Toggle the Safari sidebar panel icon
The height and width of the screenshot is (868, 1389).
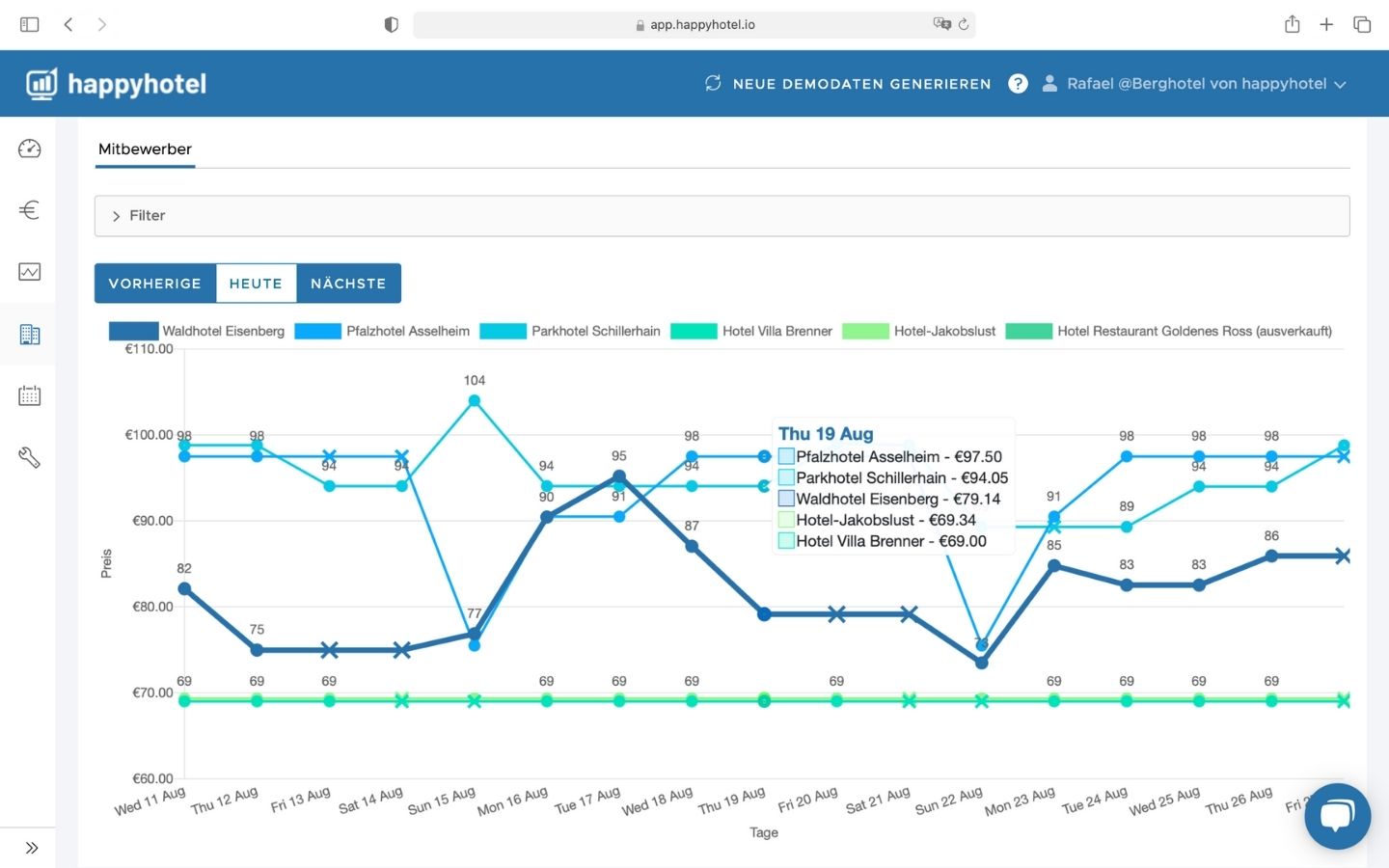tap(30, 24)
